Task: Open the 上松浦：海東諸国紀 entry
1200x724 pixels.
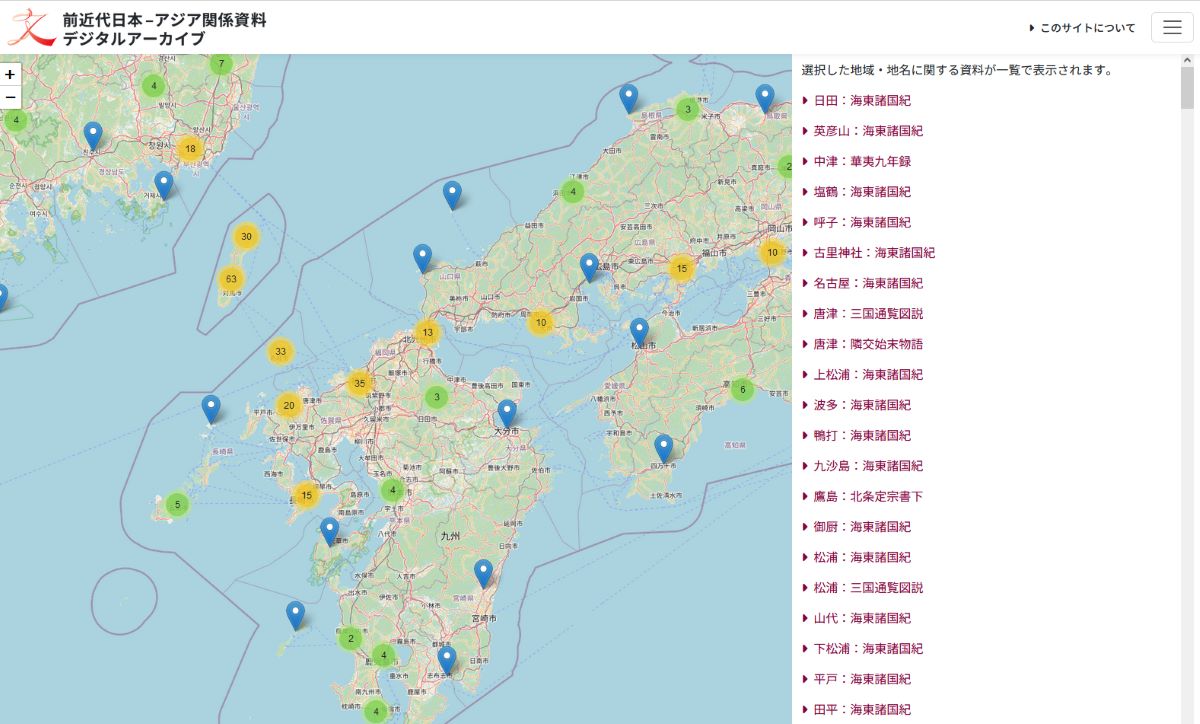Action: point(868,374)
